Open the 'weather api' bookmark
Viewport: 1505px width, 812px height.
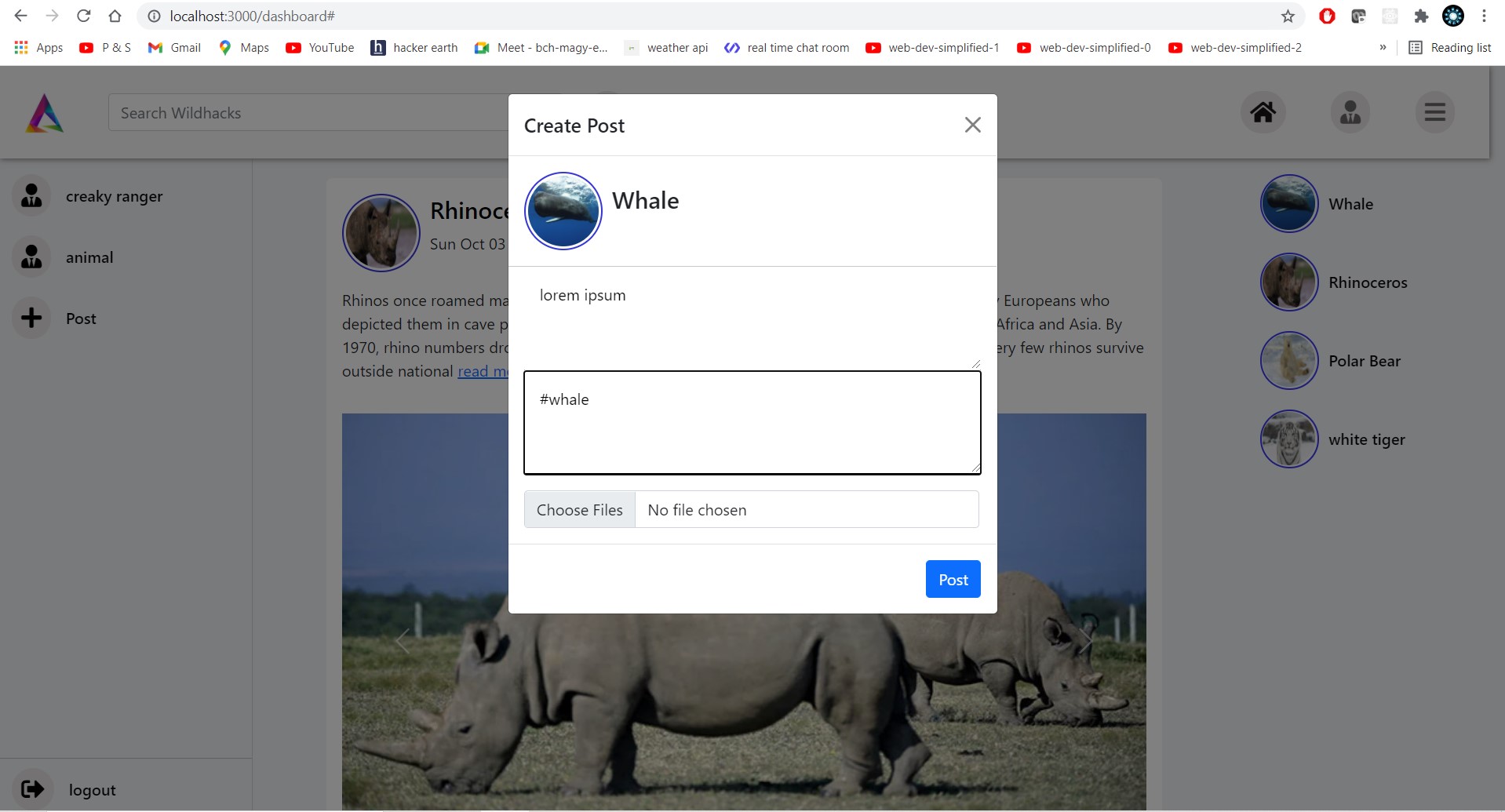[666, 48]
